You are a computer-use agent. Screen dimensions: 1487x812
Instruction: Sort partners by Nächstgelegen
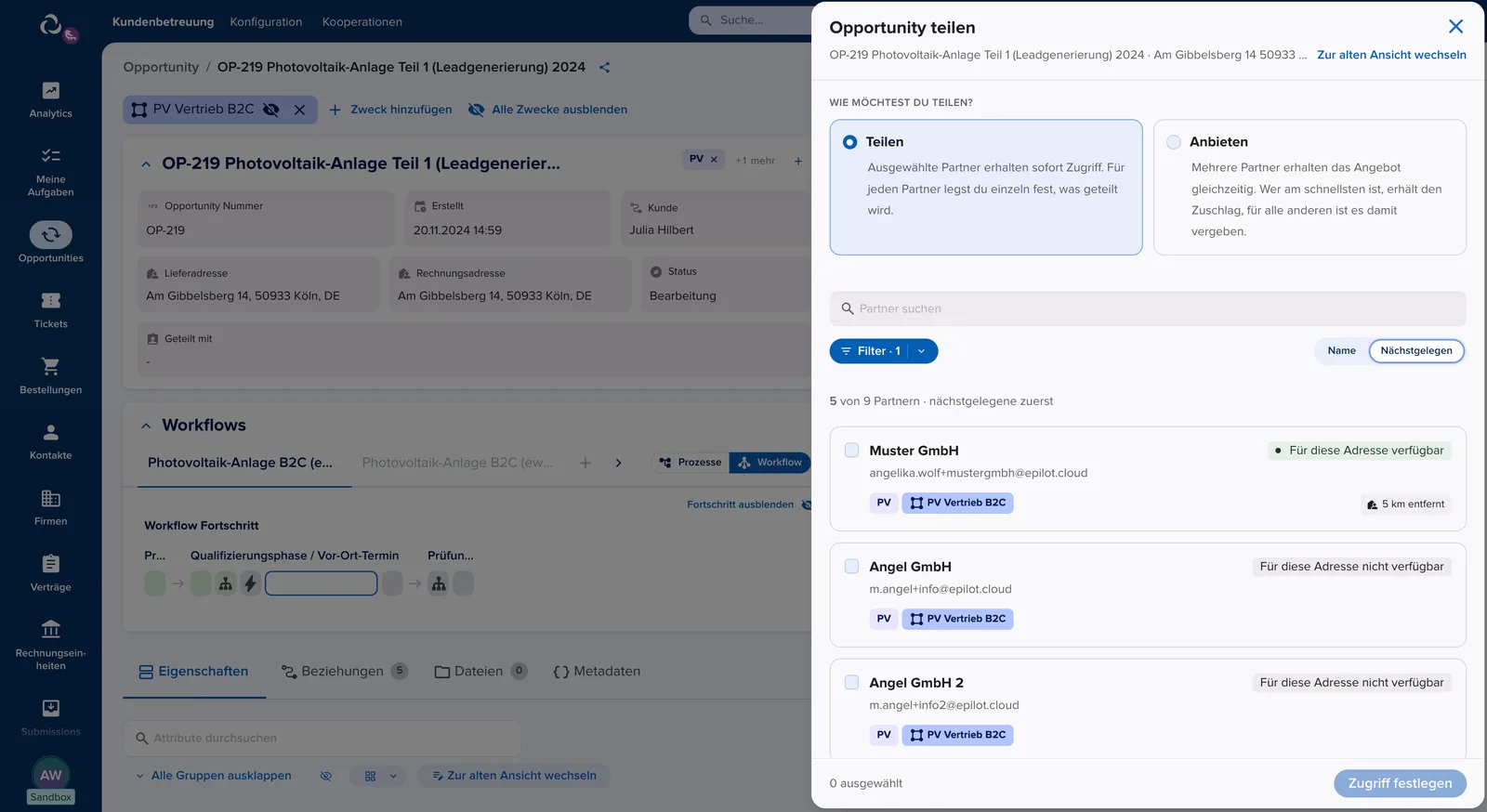[1416, 351]
